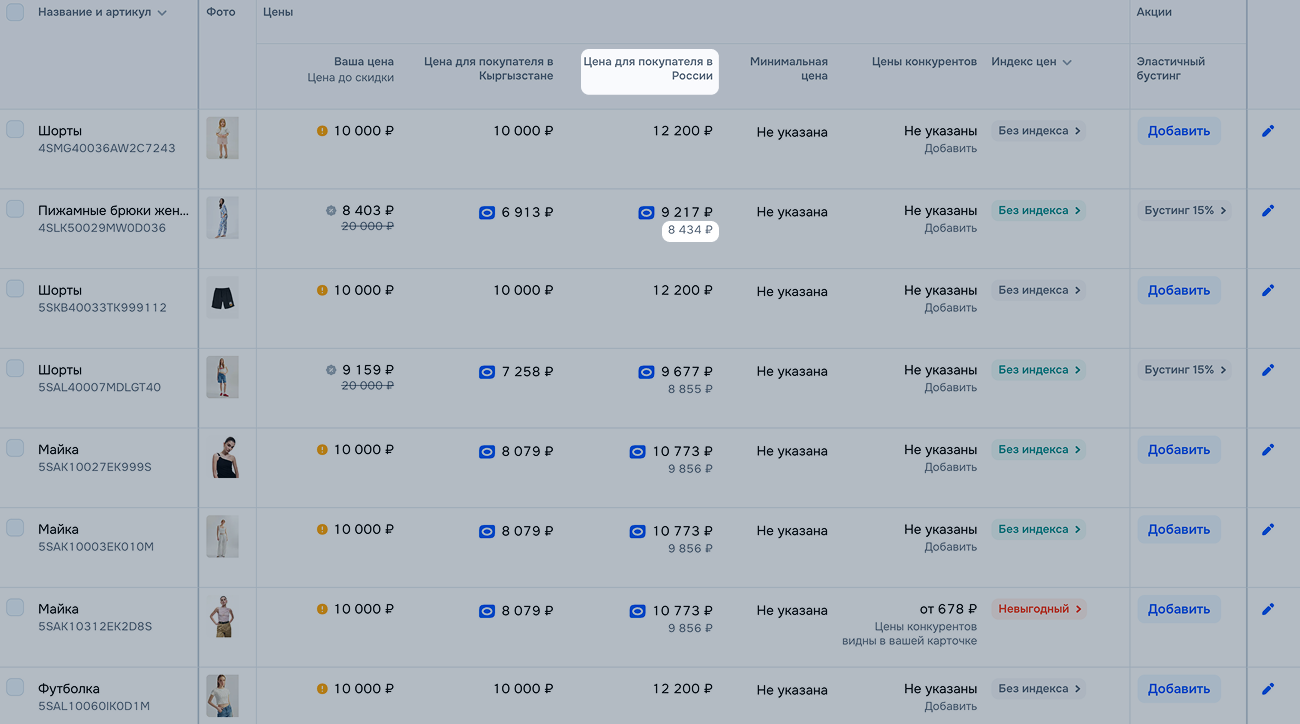The height and width of the screenshot is (724, 1300).
Task: Click orange warning icon beside Шорты 4SMG40036AW2C7243 price
Action: pyautogui.click(x=322, y=131)
